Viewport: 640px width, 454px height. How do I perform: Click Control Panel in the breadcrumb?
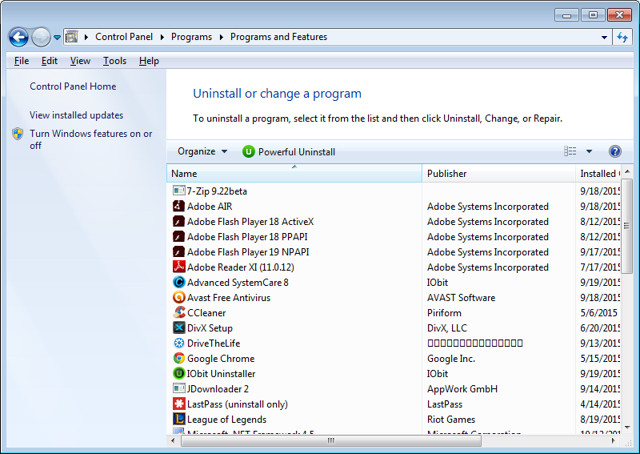coord(124,37)
